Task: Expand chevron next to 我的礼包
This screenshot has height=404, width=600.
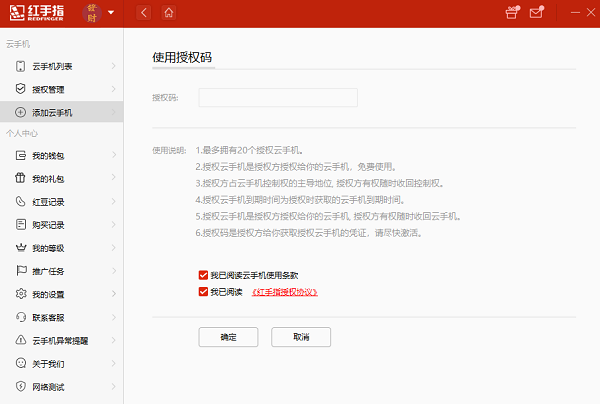Action: tap(114, 177)
